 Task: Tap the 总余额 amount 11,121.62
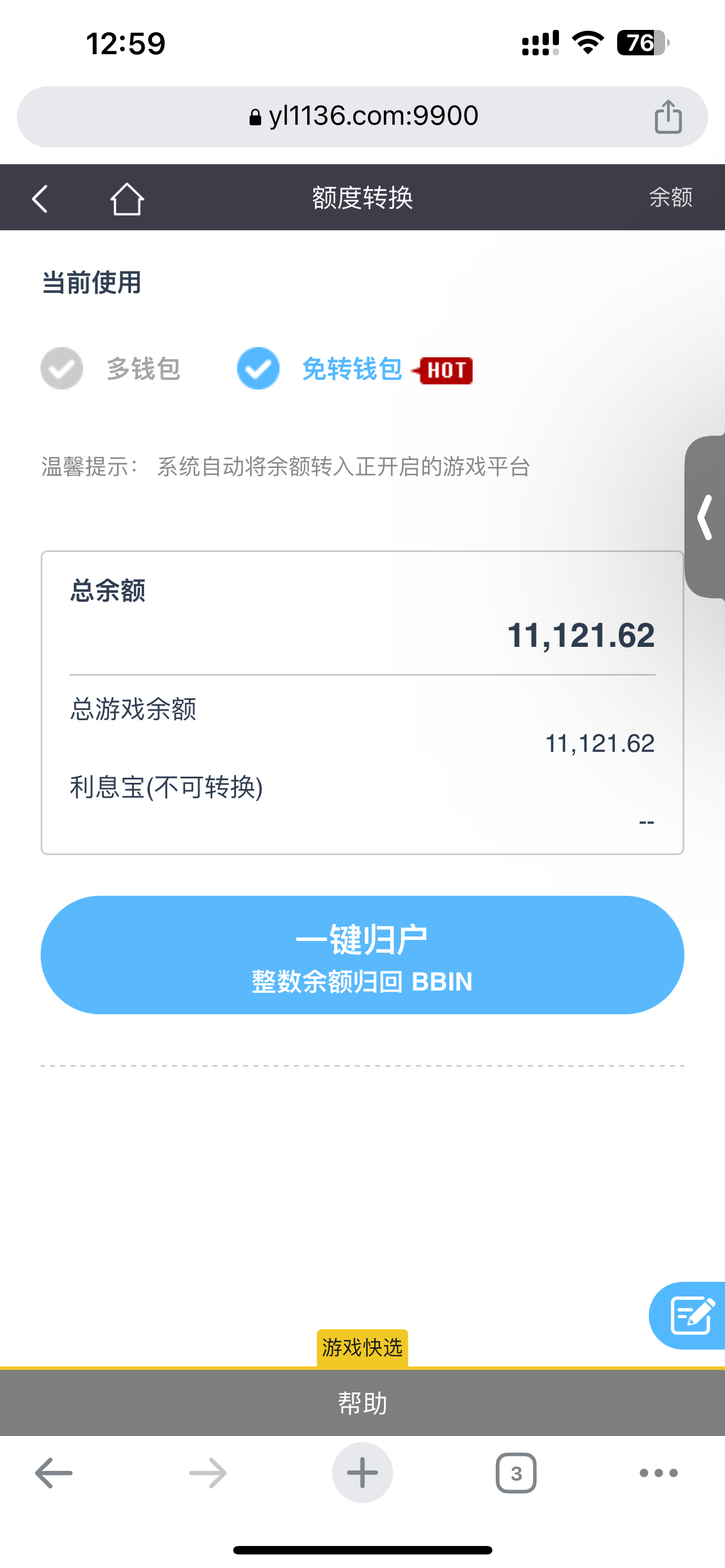coord(580,636)
